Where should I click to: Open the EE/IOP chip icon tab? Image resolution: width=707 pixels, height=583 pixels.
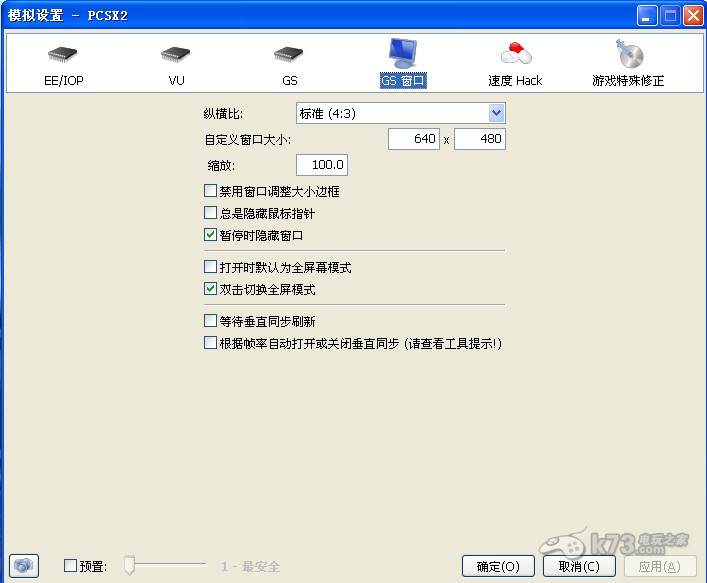64,56
